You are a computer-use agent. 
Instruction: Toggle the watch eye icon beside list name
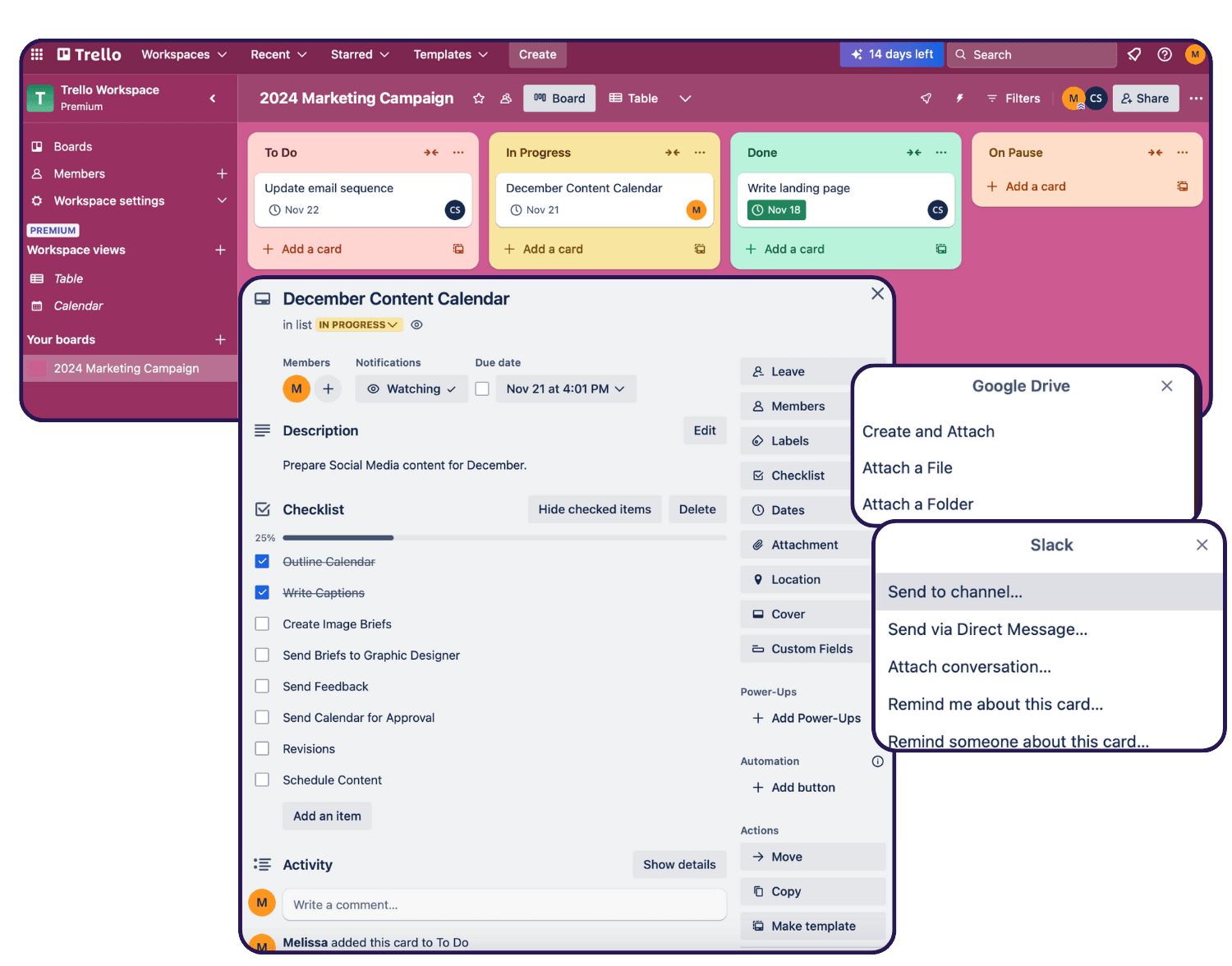tap(416, 325)
